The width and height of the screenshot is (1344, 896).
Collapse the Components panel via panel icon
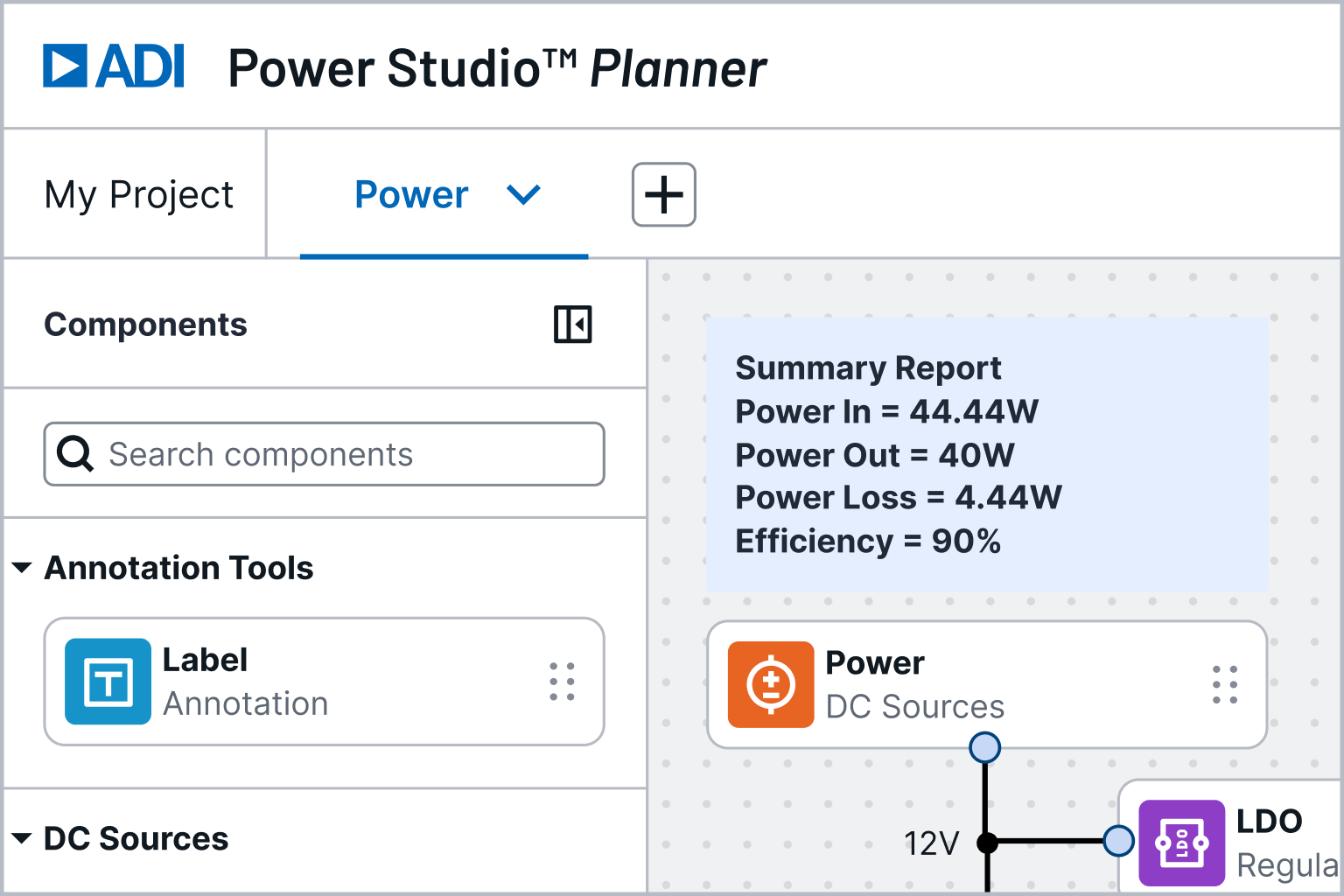pos(573,325)
